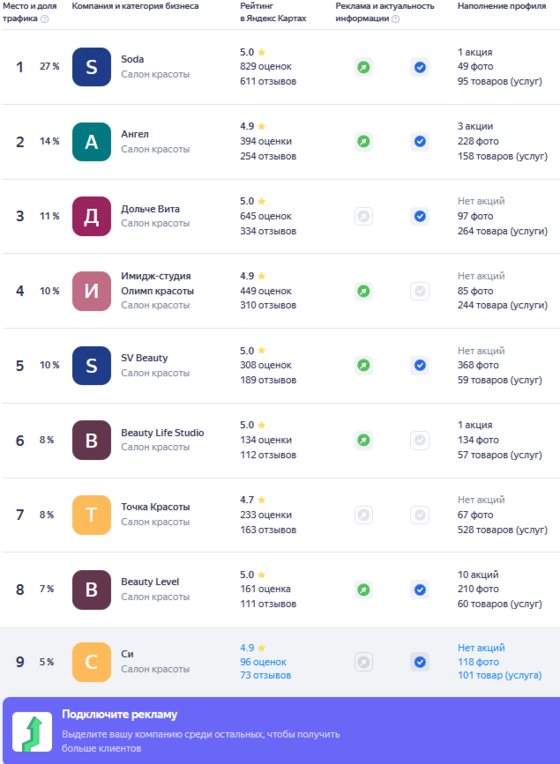Click the green advertising icon for SV Beauty
This screenshot has width=560, height=764.
[364, 365]
